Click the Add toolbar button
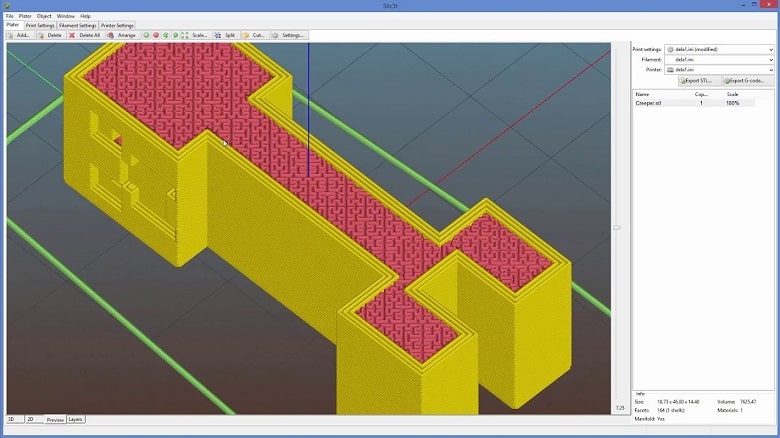 point(19,35)
